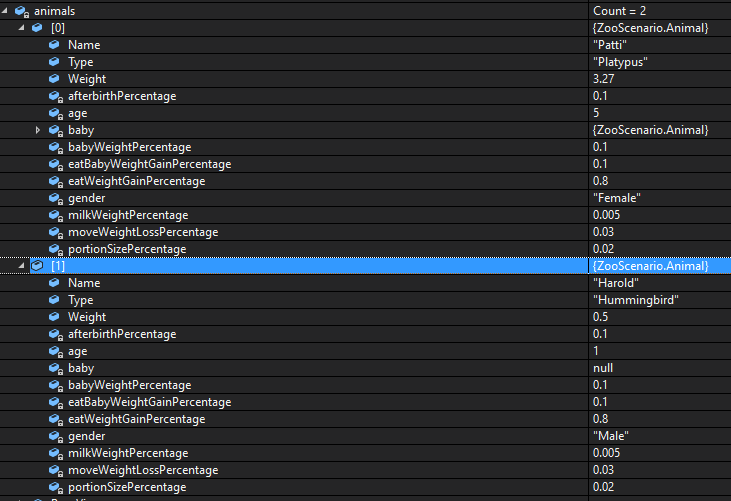Select milkWeightPercentage label under Patti
This screenshot has width=731, height=501.
click(128, 215)
